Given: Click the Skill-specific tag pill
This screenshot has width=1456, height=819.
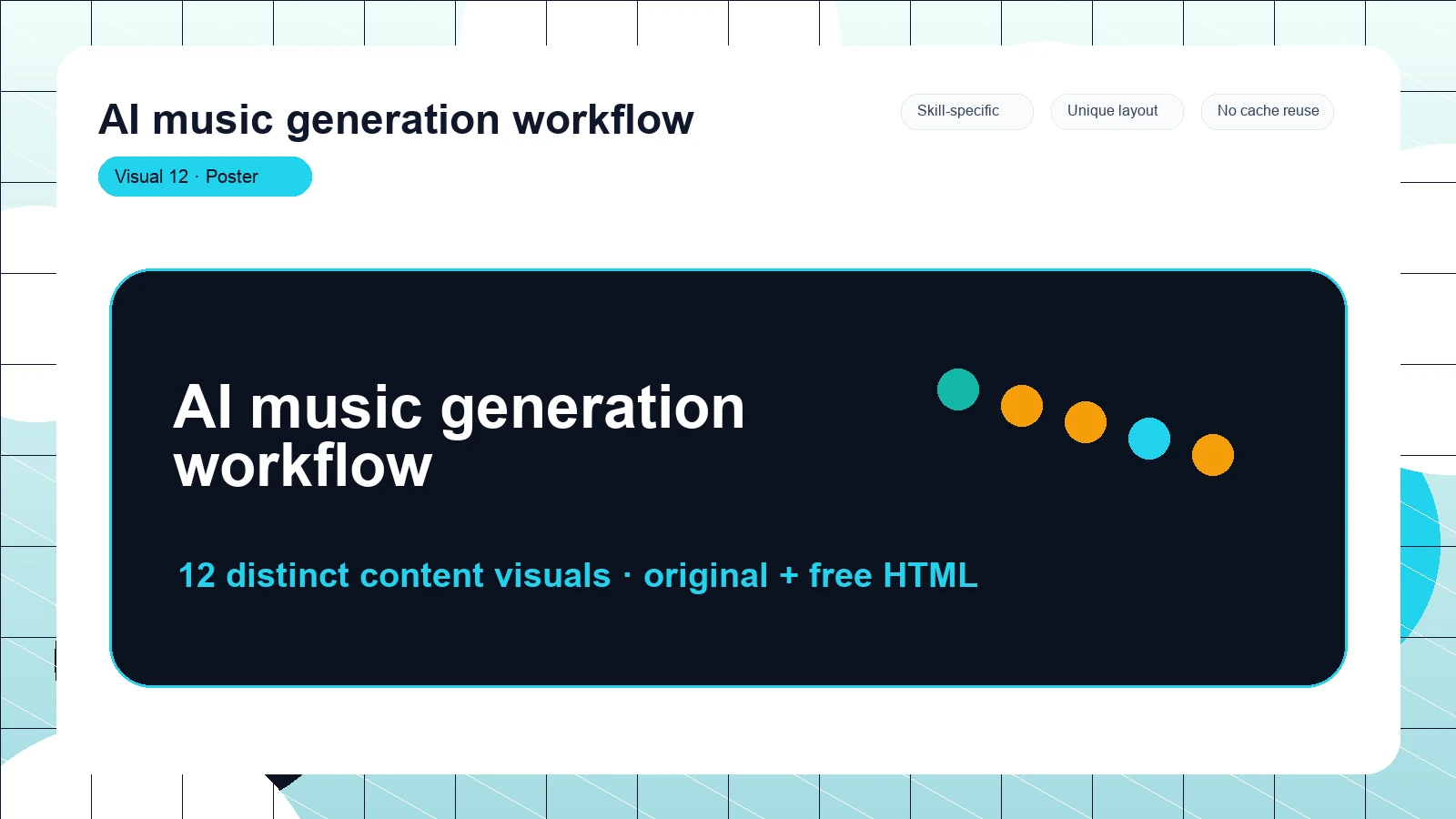Looking at the screenshot, I should [x=966, y=111].
